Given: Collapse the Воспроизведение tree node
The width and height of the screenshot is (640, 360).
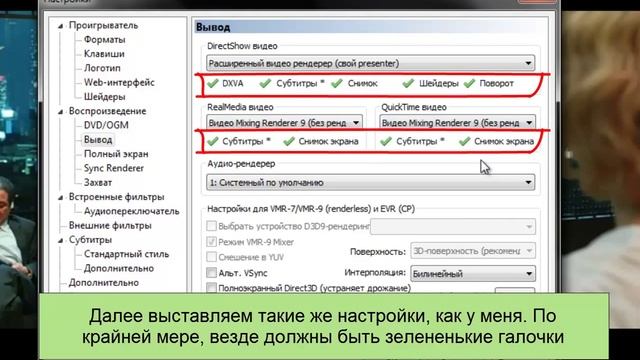Looking at the screenshot, I should pyautogui.click(x=60, y=112).
